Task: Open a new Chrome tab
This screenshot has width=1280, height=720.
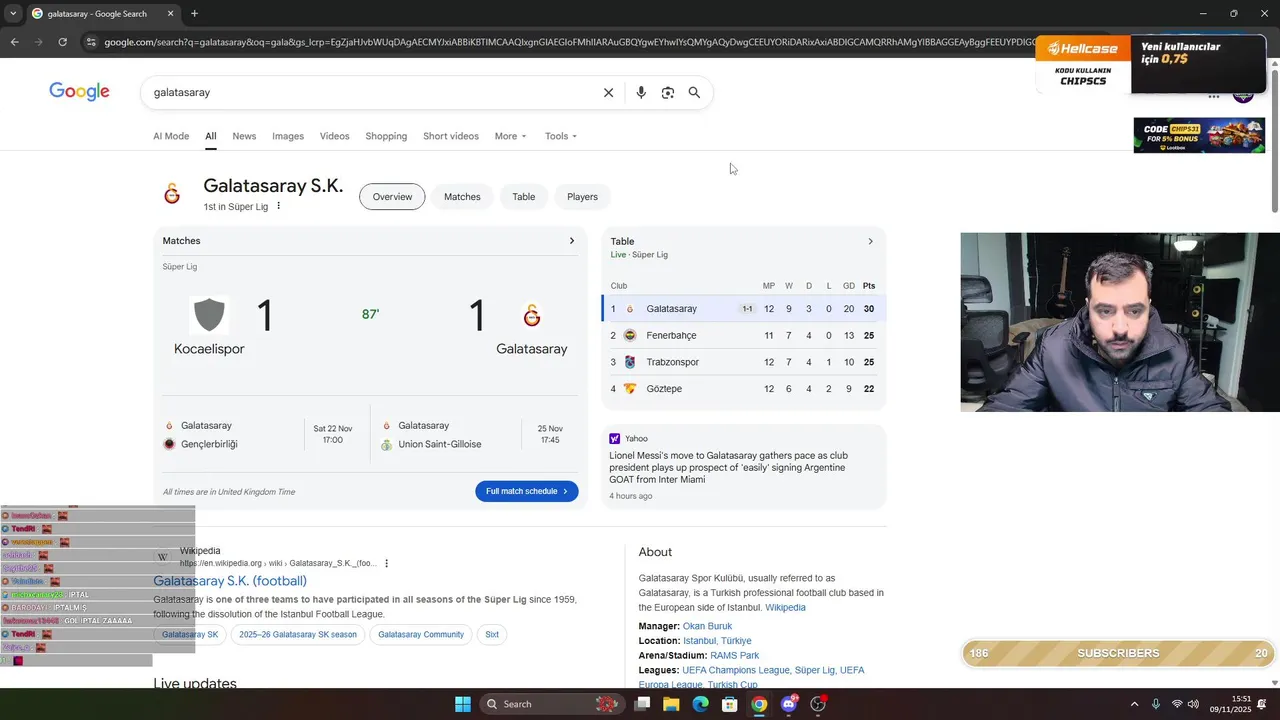Action: coord(194,14)
